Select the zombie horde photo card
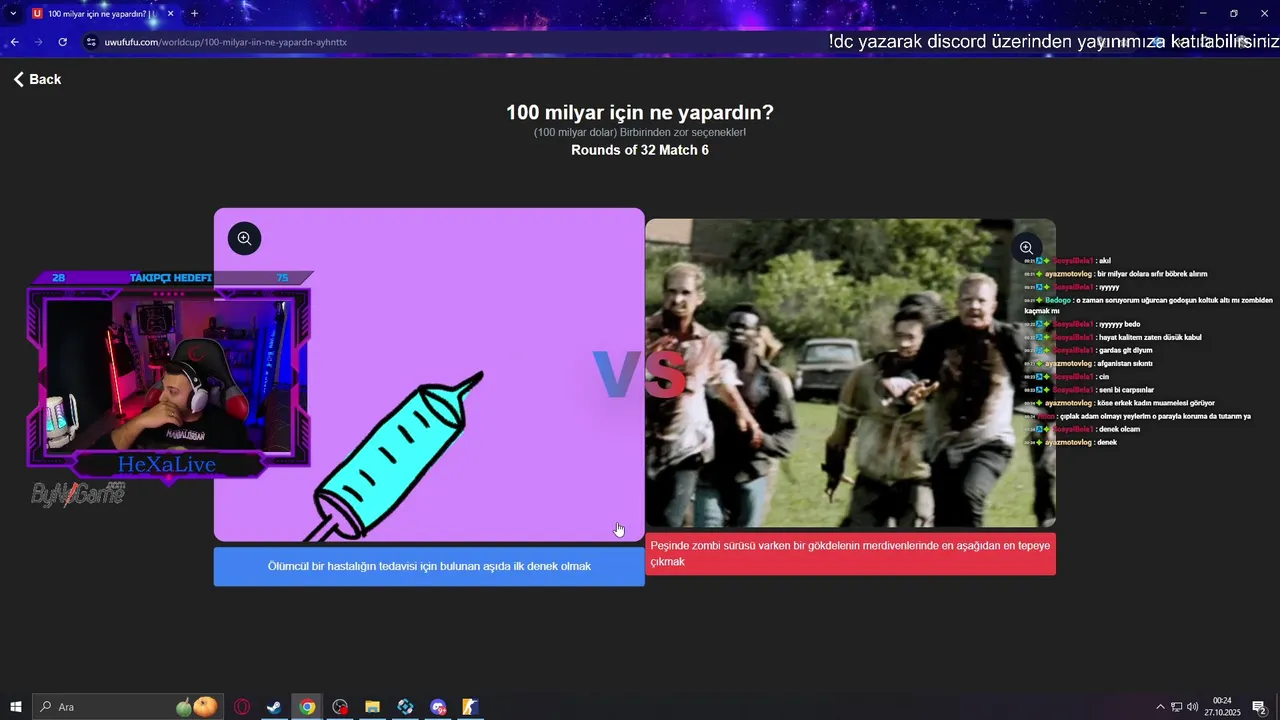The height and width of the screenshot is (720, 1280). 850,373
